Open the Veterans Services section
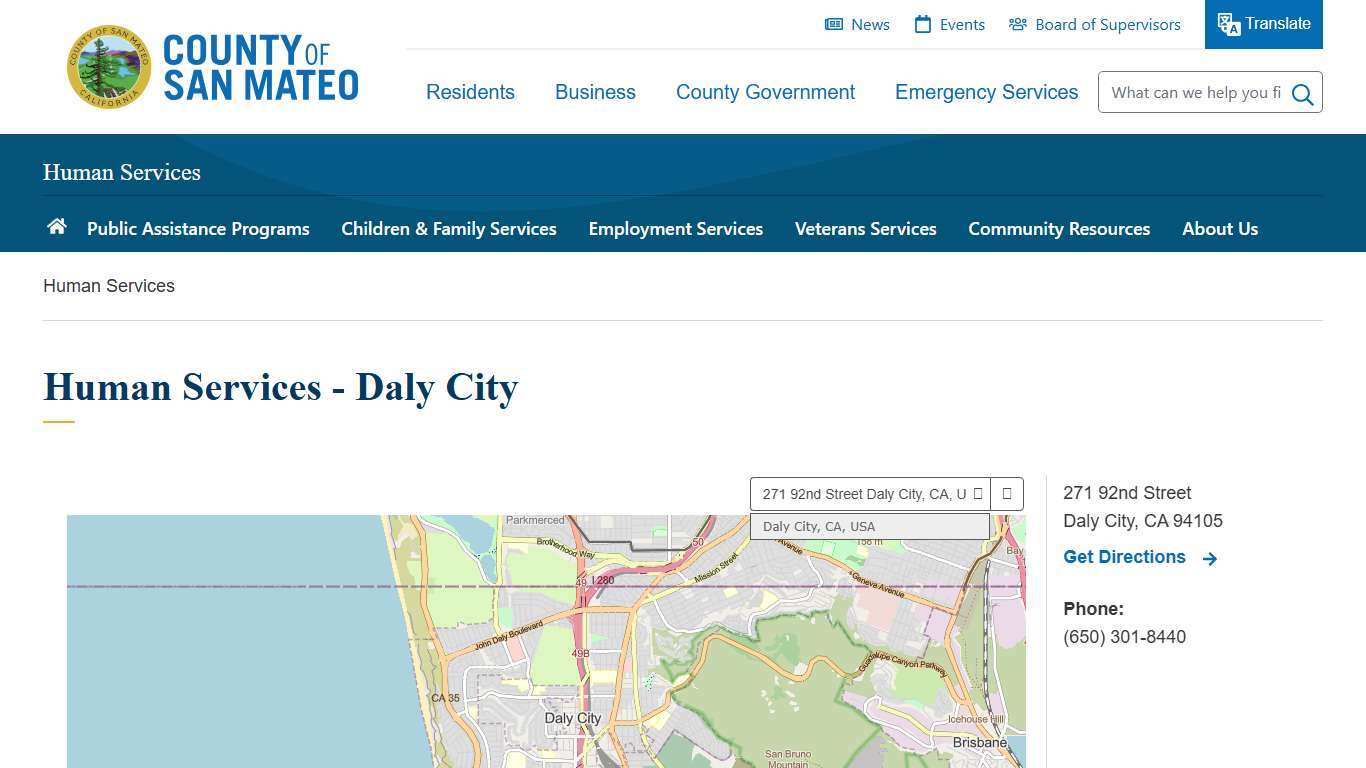 [866, 229]
